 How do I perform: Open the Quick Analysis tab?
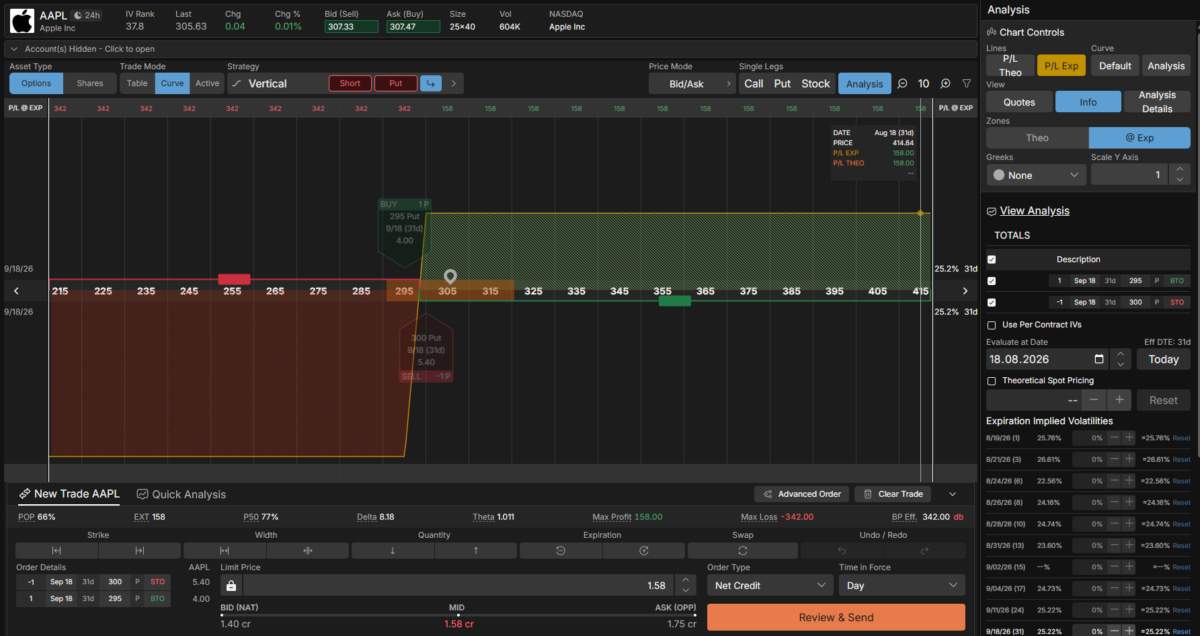pyautogui.click(x=181, y=494)
